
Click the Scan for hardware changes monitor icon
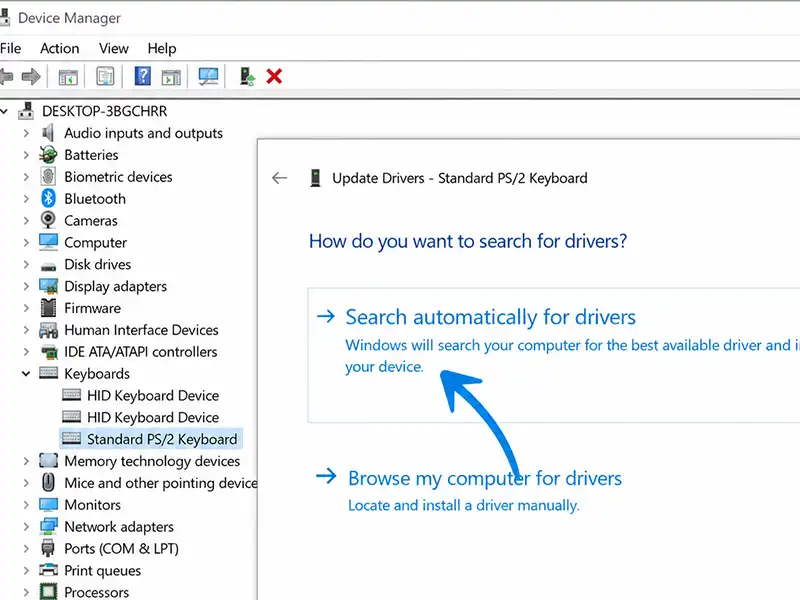(208, 77)
